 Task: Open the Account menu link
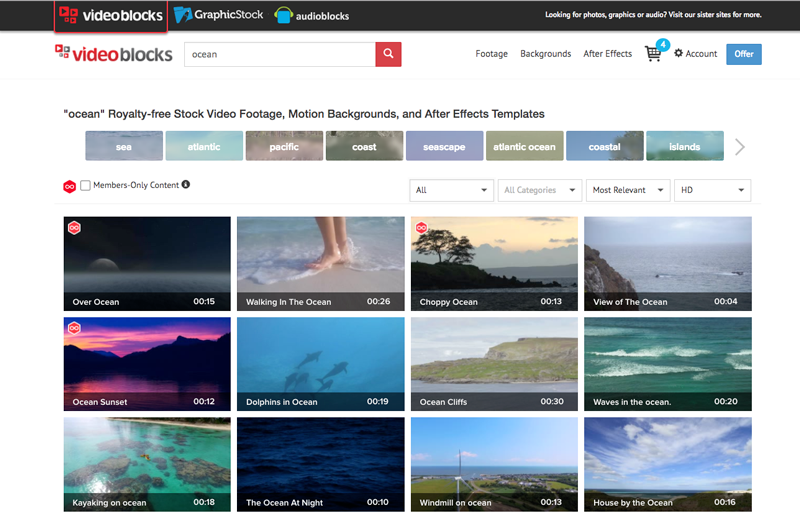click(701, 54)
